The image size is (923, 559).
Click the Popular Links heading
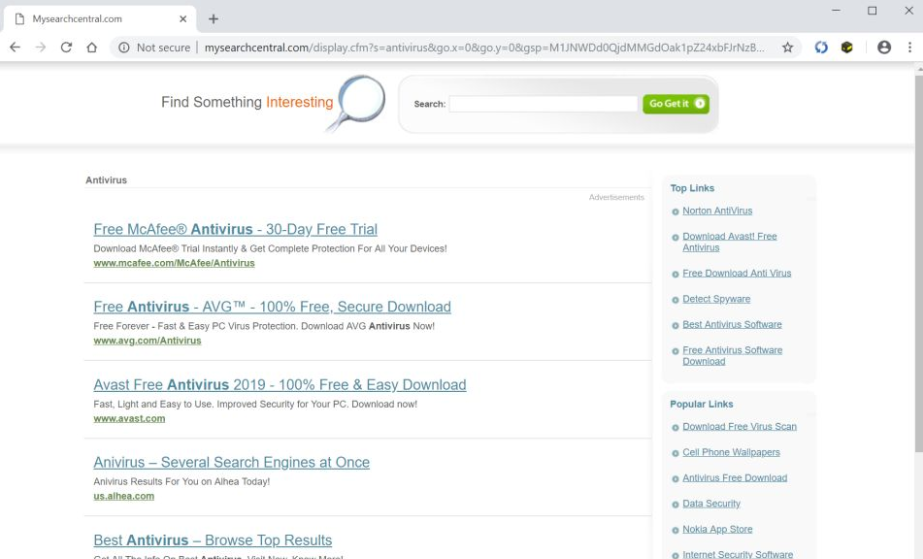702,404
